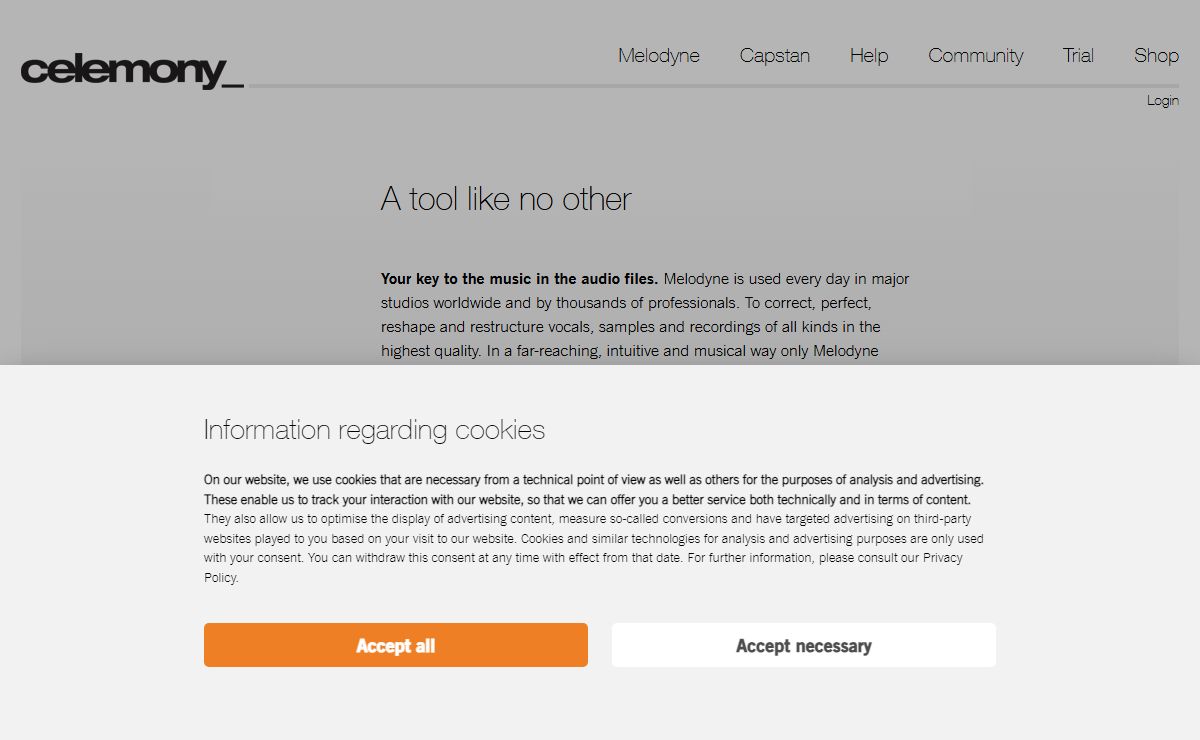Select the Trial navigation link
The image size is (1200, 740).
tap(1078, 56)
